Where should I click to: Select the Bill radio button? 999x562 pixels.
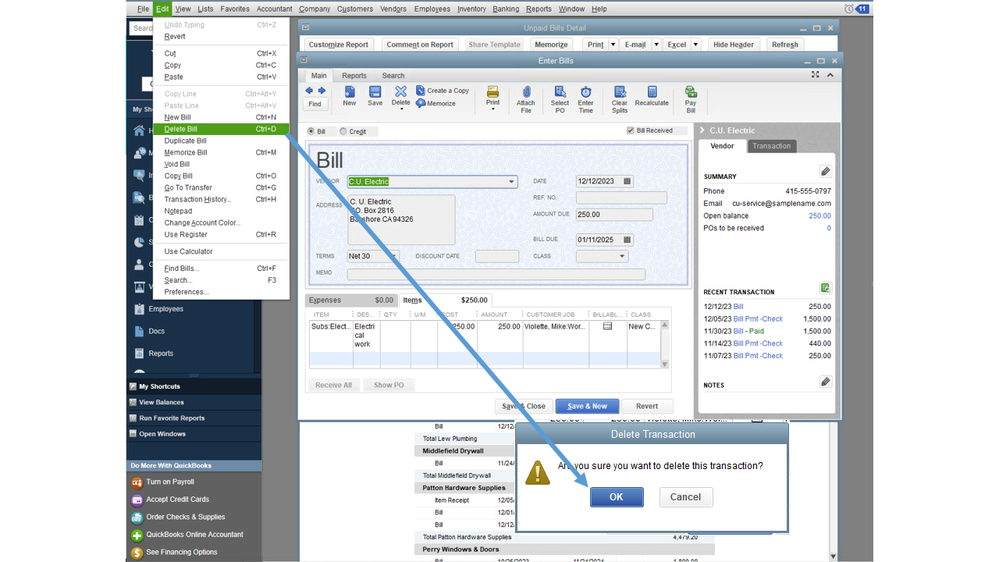click(x=311, y=131)
